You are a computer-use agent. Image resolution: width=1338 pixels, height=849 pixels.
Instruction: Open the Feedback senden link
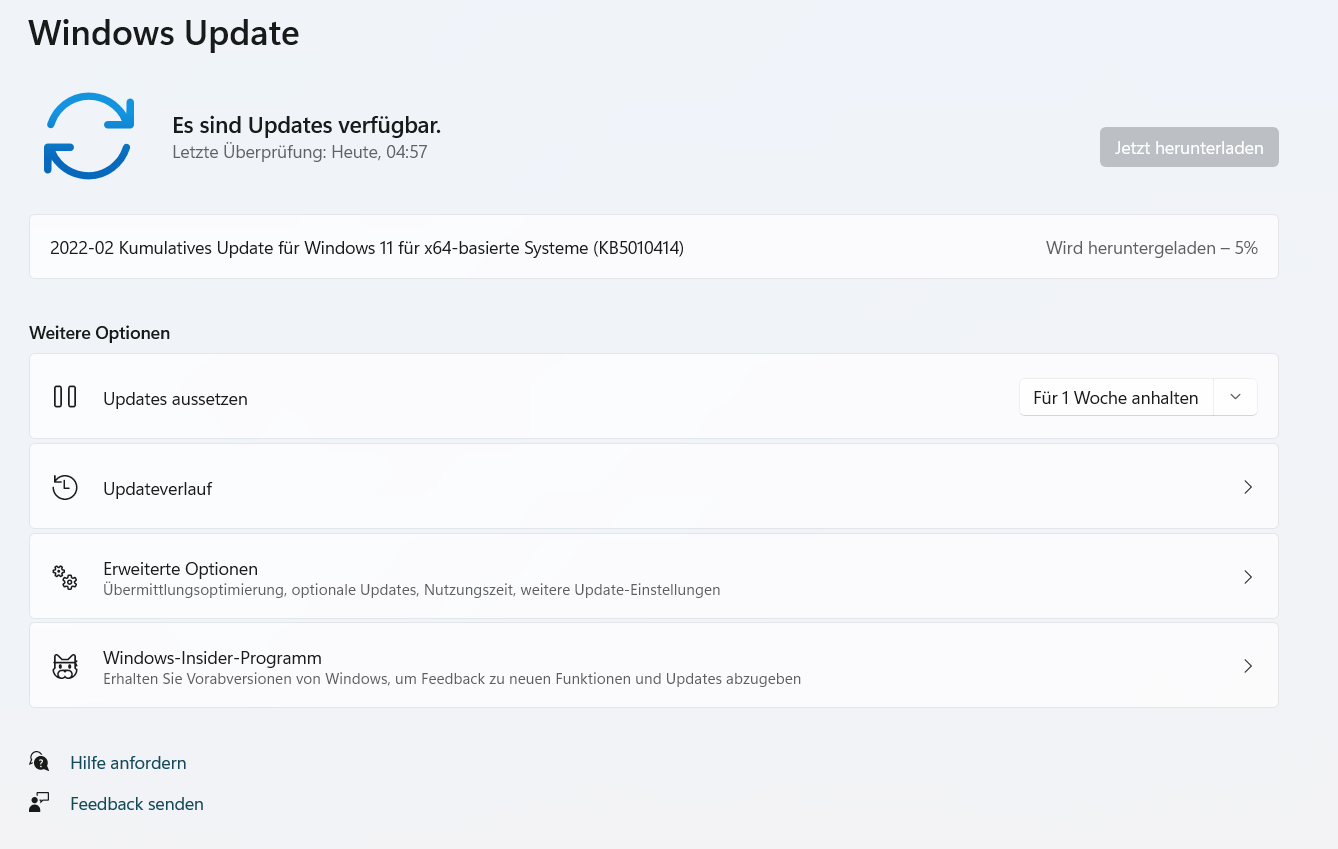pyautogui.click(x=137, y=804)
